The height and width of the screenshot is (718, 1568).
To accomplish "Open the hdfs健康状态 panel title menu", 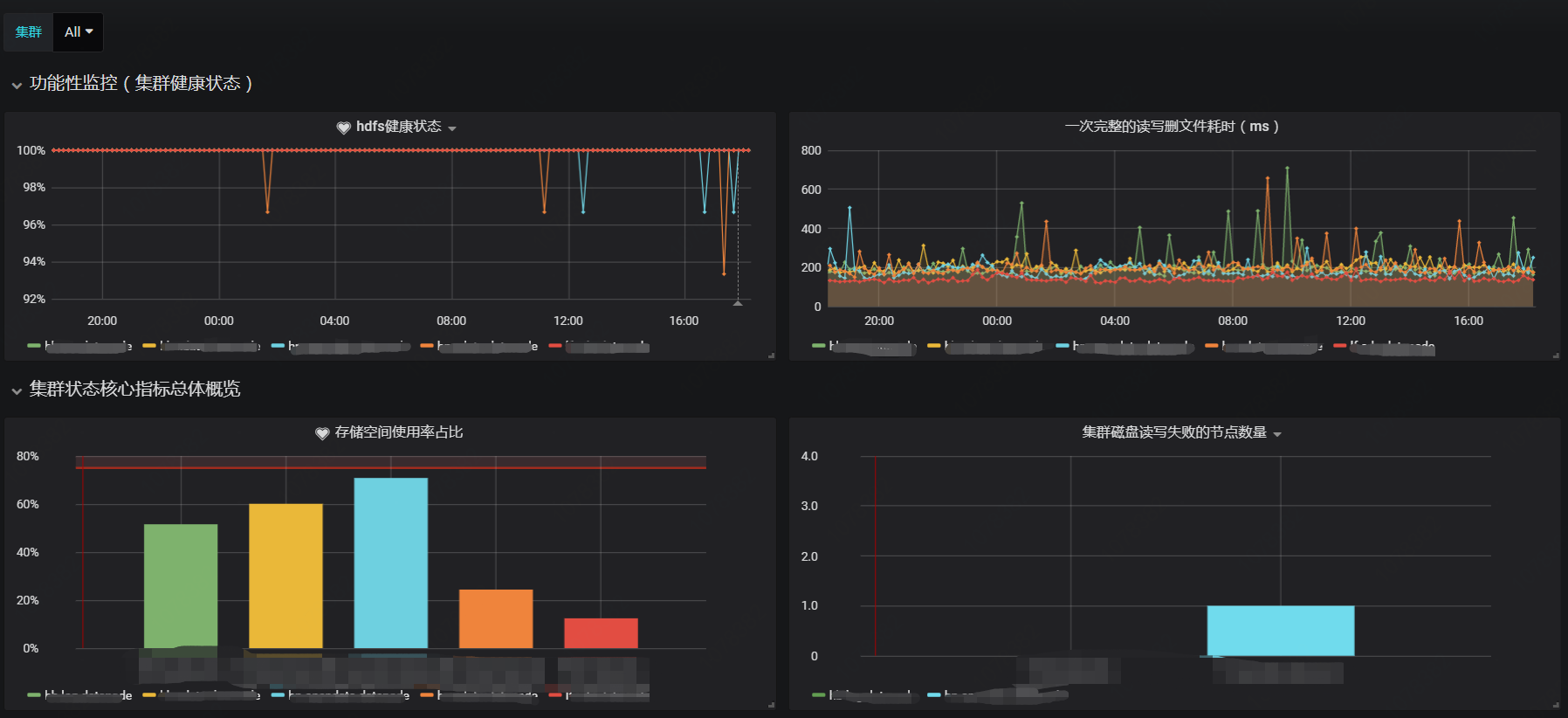I will (x=398, y=127).
